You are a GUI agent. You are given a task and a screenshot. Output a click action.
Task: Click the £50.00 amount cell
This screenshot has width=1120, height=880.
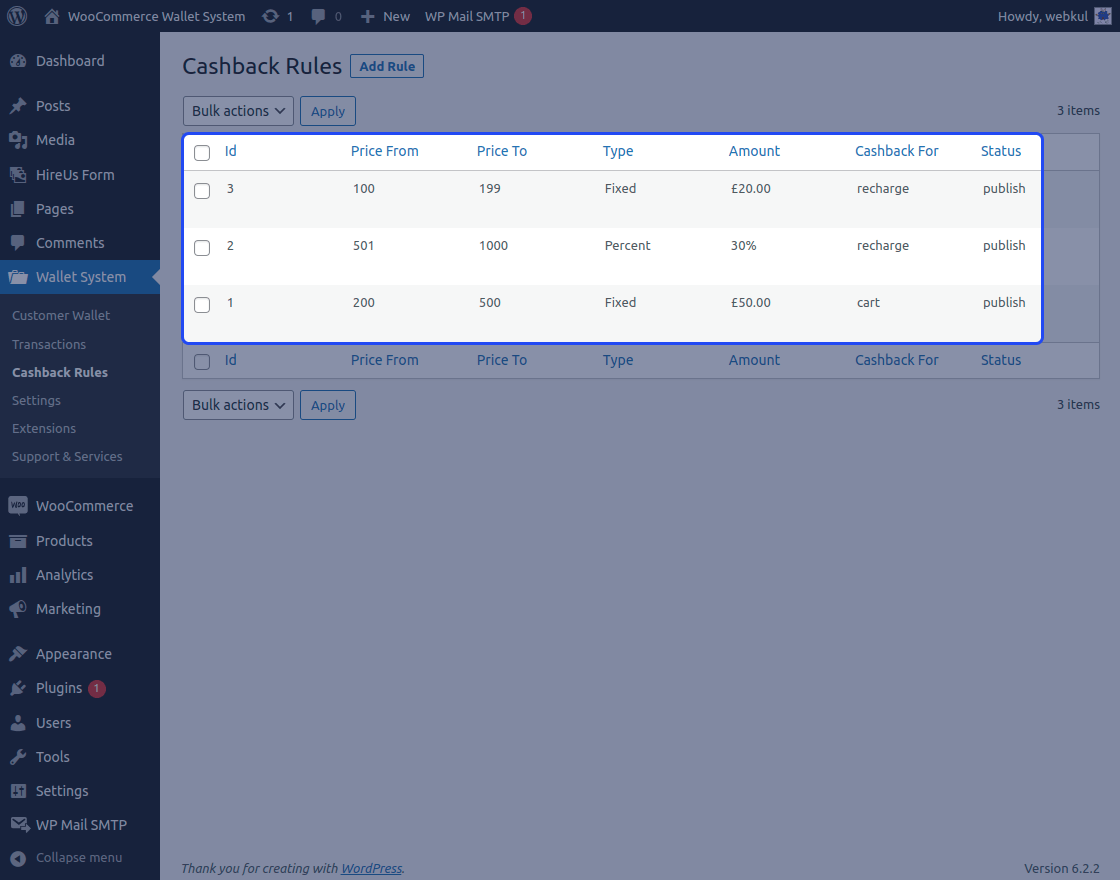[x=751, y=303]
